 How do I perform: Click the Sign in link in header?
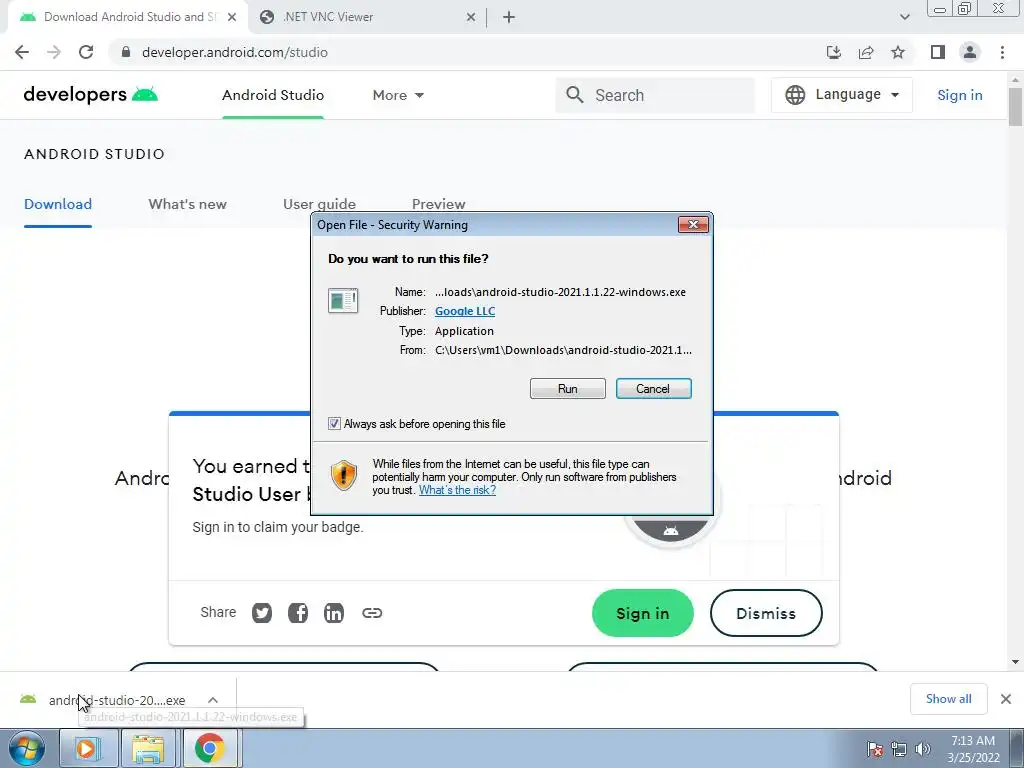959,95
